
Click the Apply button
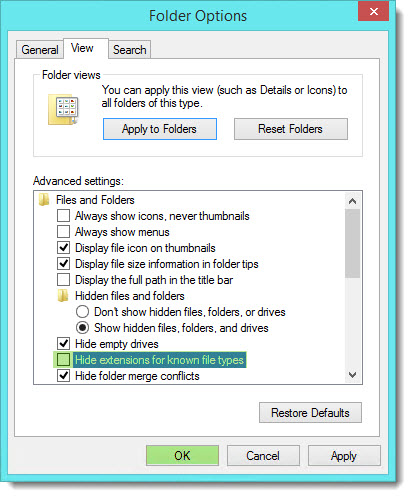(x=344, y=456)
